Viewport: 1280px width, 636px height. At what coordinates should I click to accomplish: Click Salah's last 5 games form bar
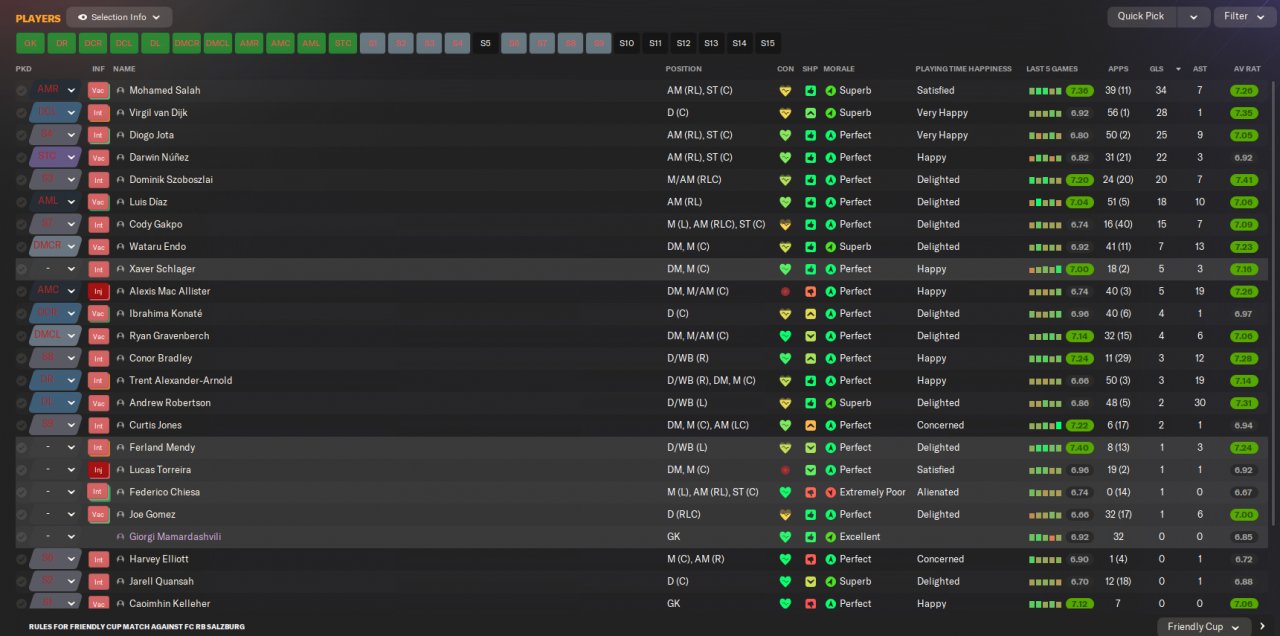click(1045, 90)
